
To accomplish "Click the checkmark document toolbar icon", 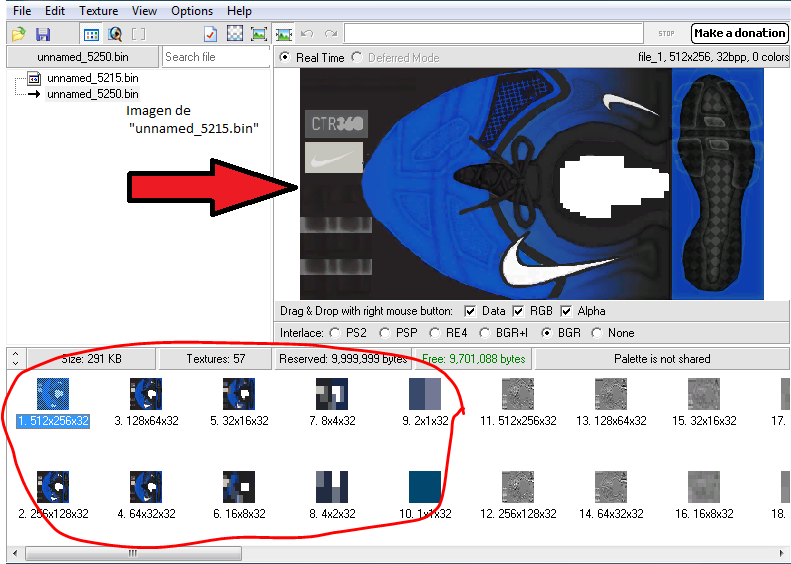I will click(x=210, y=34).
